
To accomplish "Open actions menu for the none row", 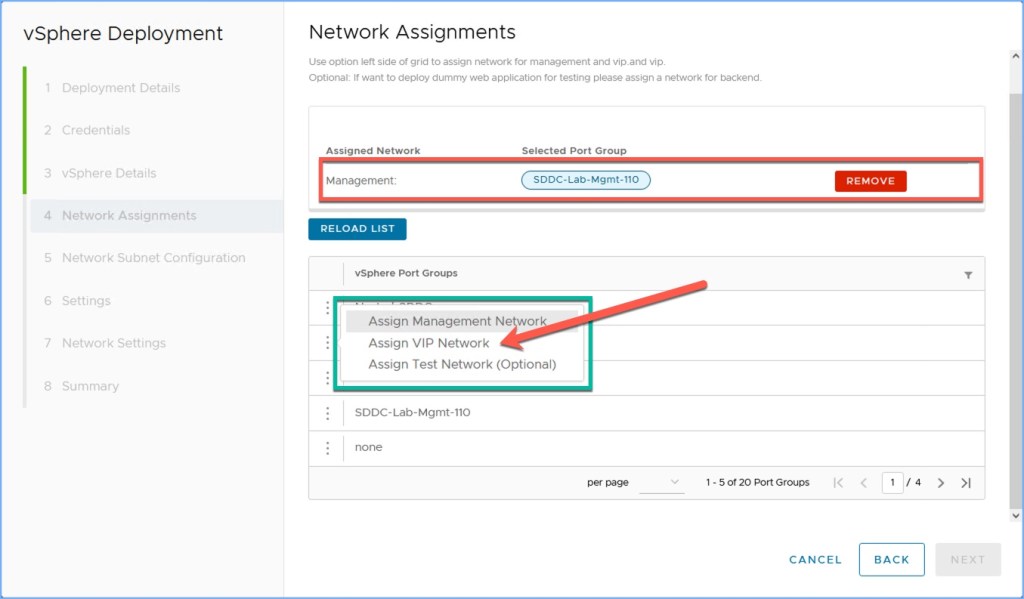I will 327,448.
